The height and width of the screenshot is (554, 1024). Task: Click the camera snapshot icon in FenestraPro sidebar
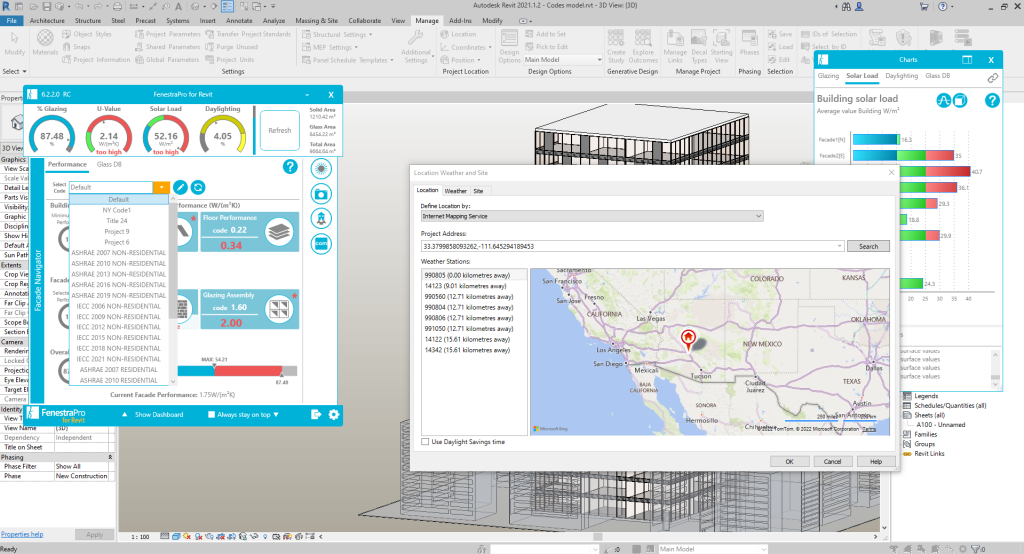pyautogui.click(x=321, y=194)
